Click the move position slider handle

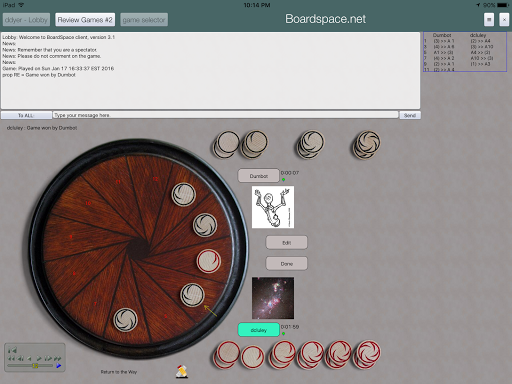(35, 366)
